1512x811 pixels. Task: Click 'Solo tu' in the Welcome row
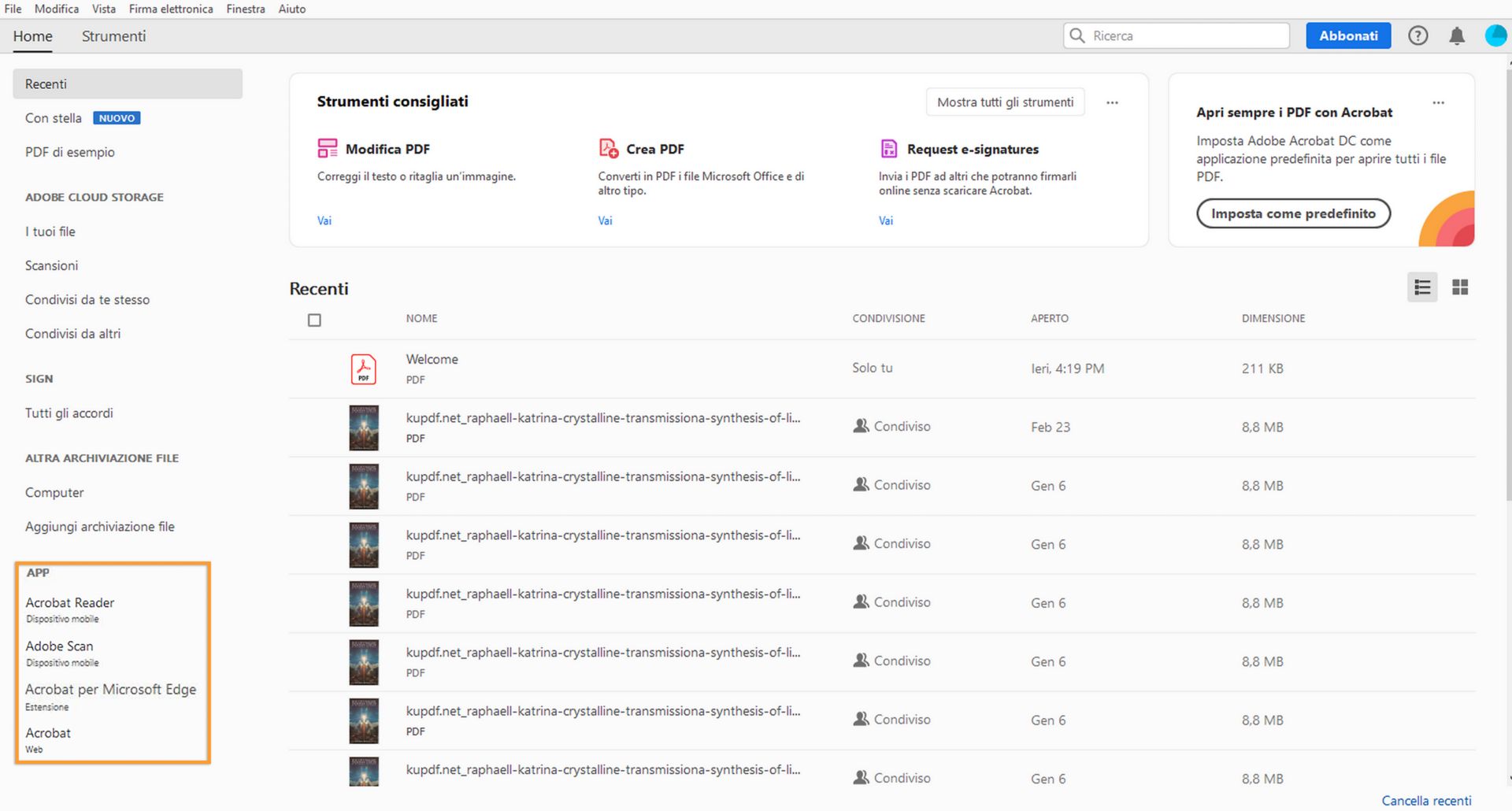[873, 368]
